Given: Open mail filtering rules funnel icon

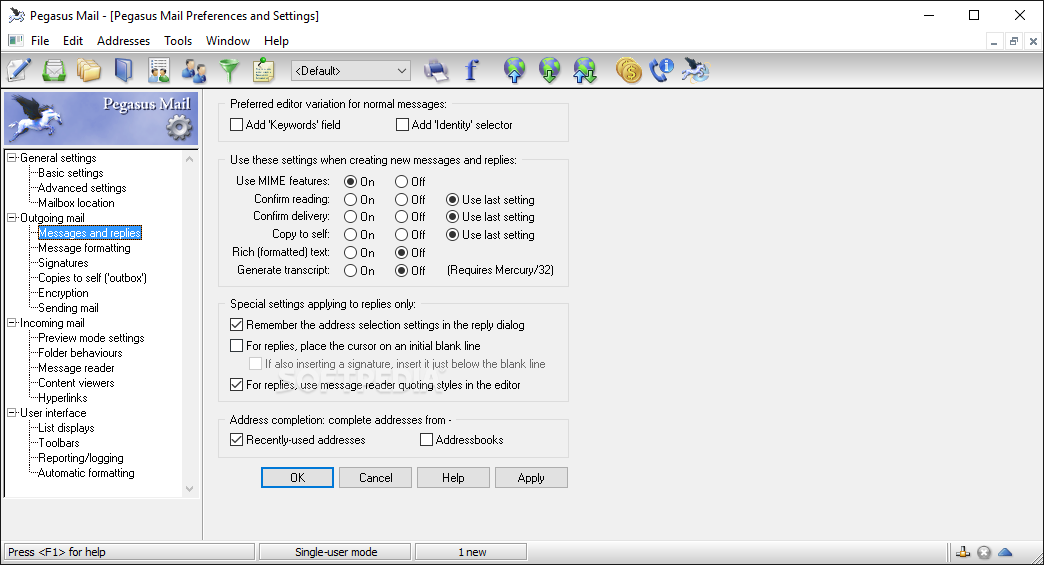Looking at the screenshot, I should tap(229, 70).
